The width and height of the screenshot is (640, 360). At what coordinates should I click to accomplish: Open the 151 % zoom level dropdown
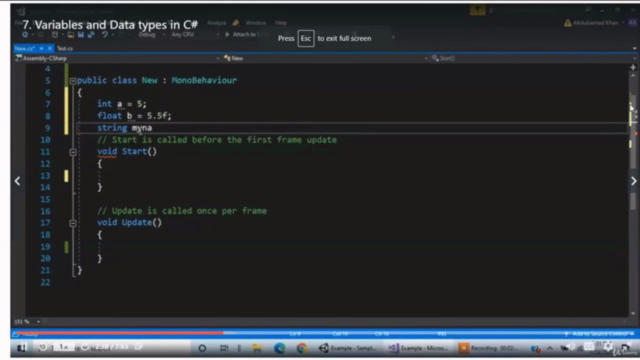28,322
